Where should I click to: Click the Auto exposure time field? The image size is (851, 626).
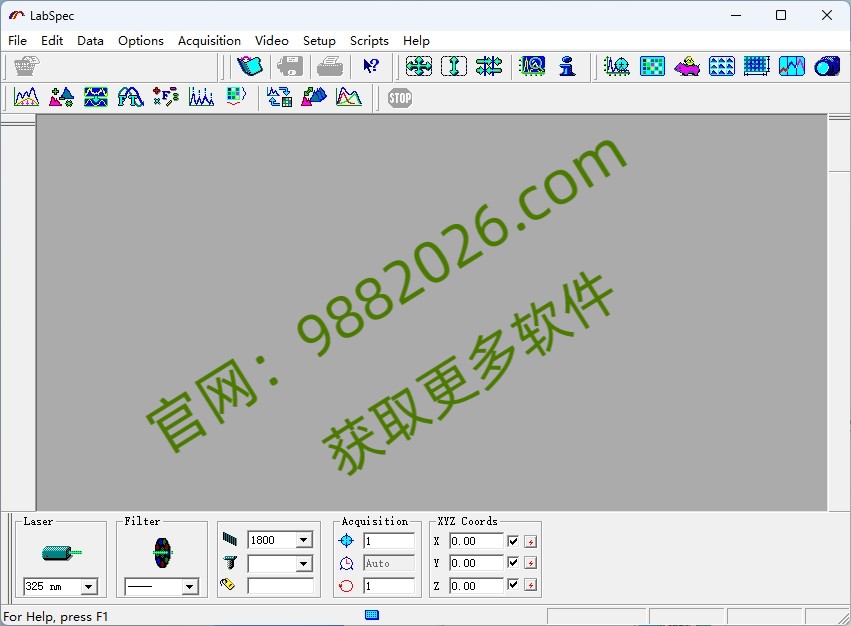click(389, 563)
